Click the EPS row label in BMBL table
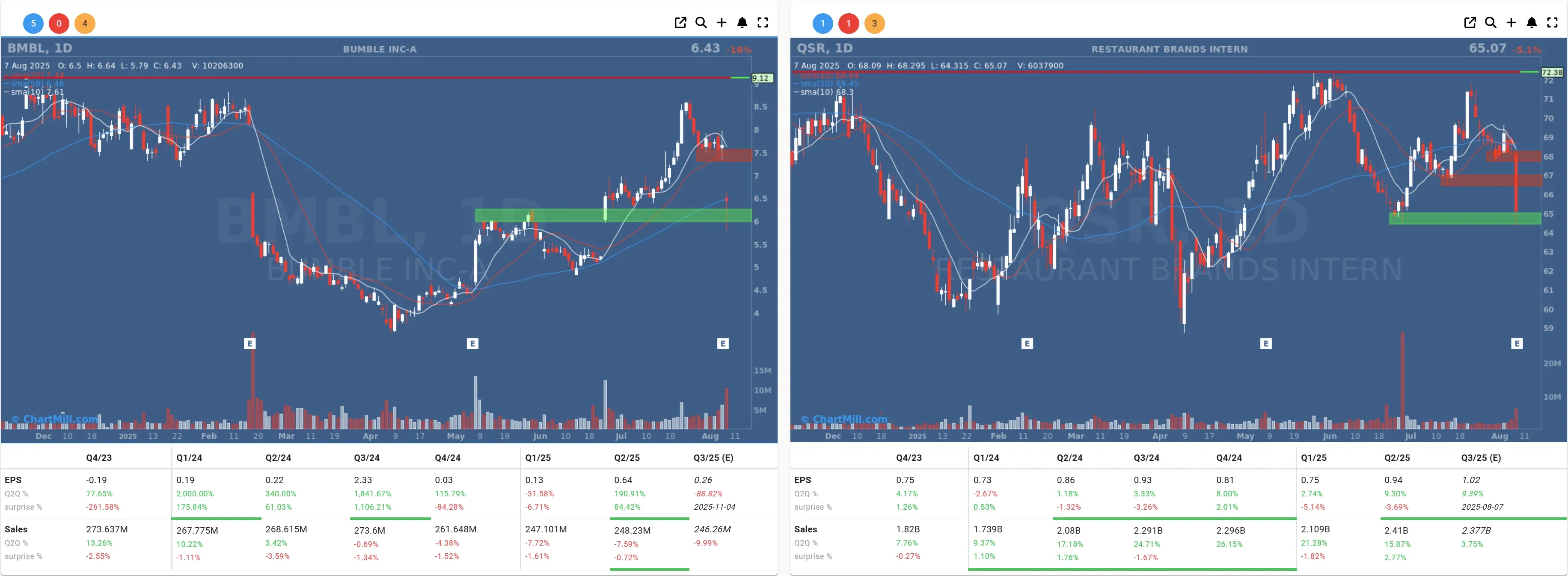1568x576 pixels. click(x=13, y=481)
